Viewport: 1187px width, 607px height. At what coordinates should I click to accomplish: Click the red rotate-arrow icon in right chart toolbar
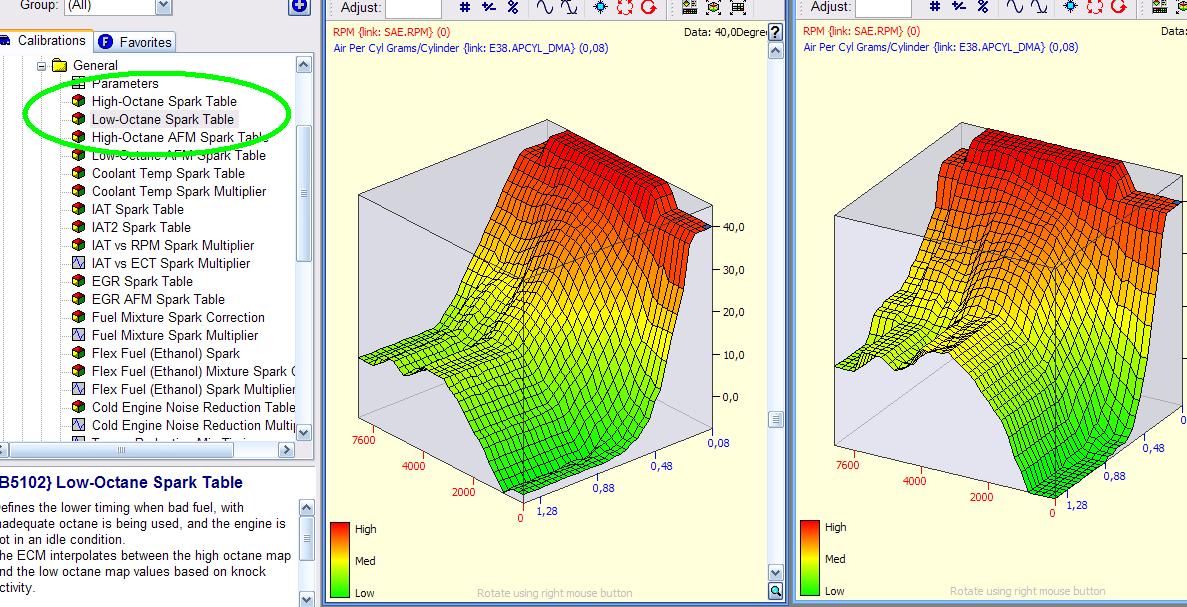point(1118,7)
